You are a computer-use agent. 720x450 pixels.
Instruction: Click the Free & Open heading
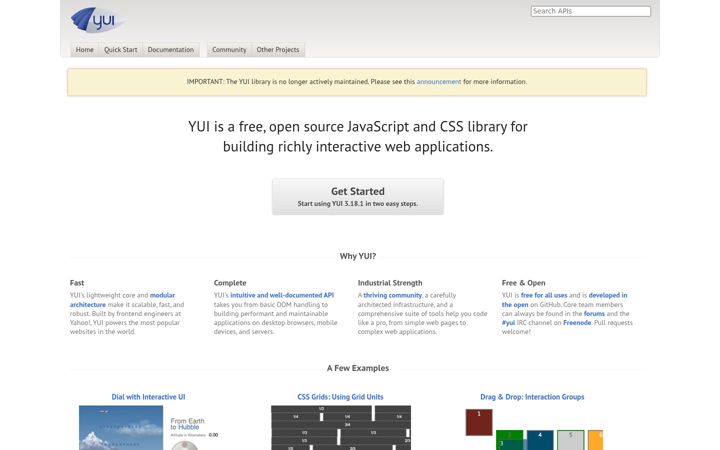[523, 283]
